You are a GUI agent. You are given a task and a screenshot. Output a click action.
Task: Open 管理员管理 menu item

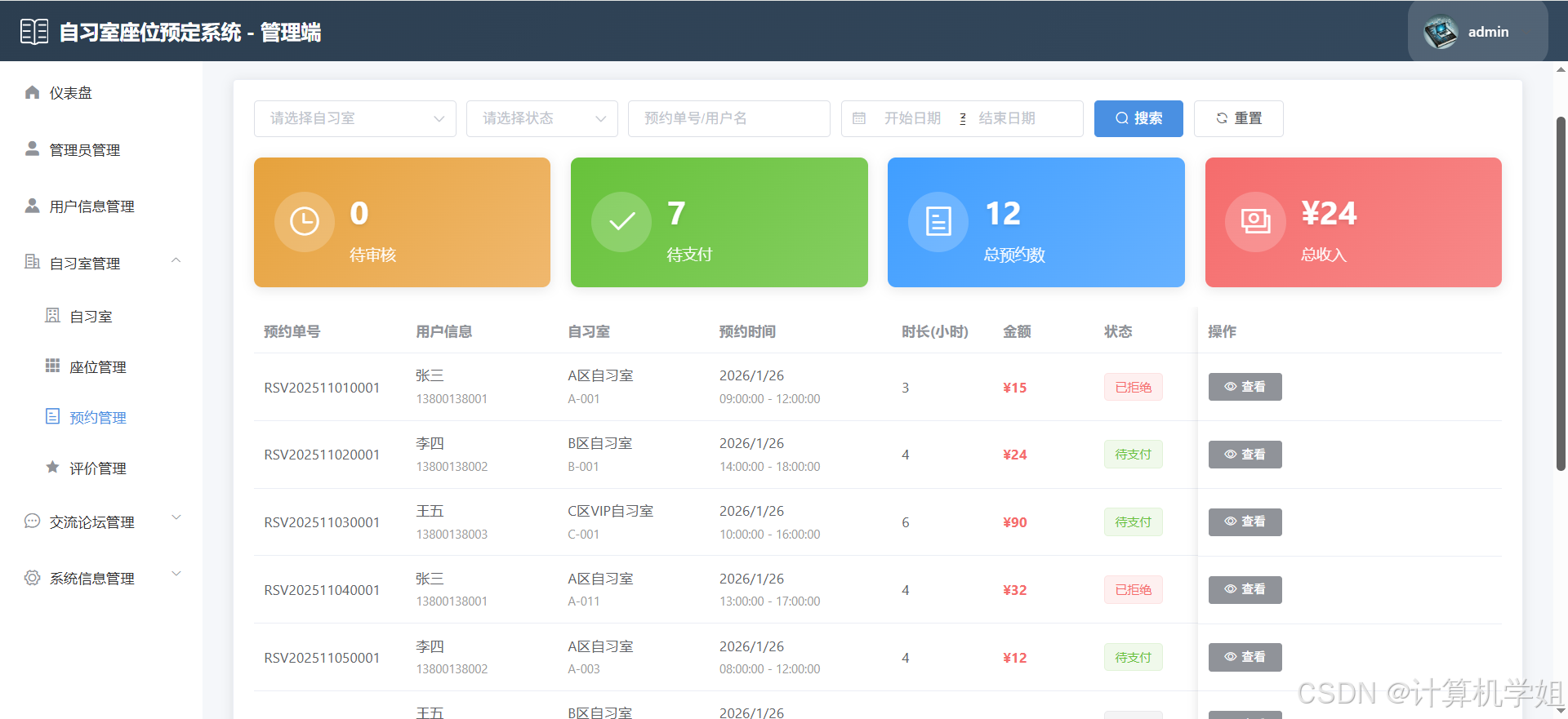coord(101,150)
